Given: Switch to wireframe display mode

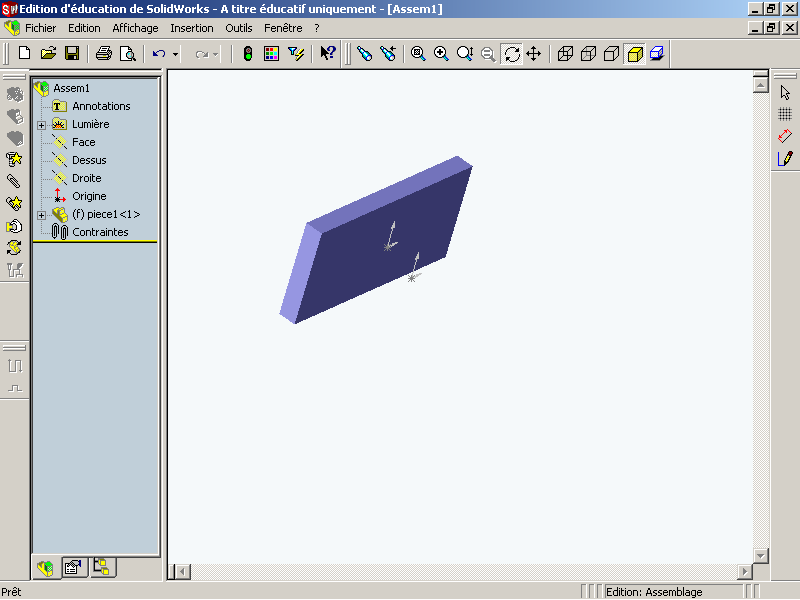Looking at the screenshot, I should point(565,53).
